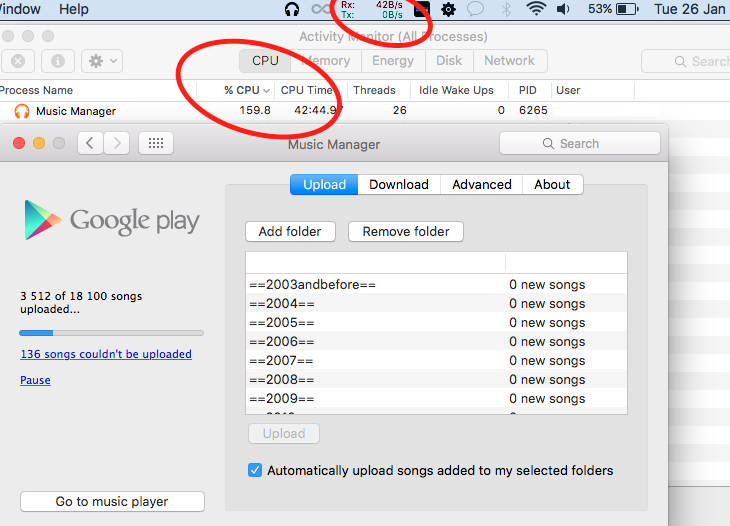Select the Upload tab
The width and height of the screenshot is (730, 526).
click(x=324, y=185)
